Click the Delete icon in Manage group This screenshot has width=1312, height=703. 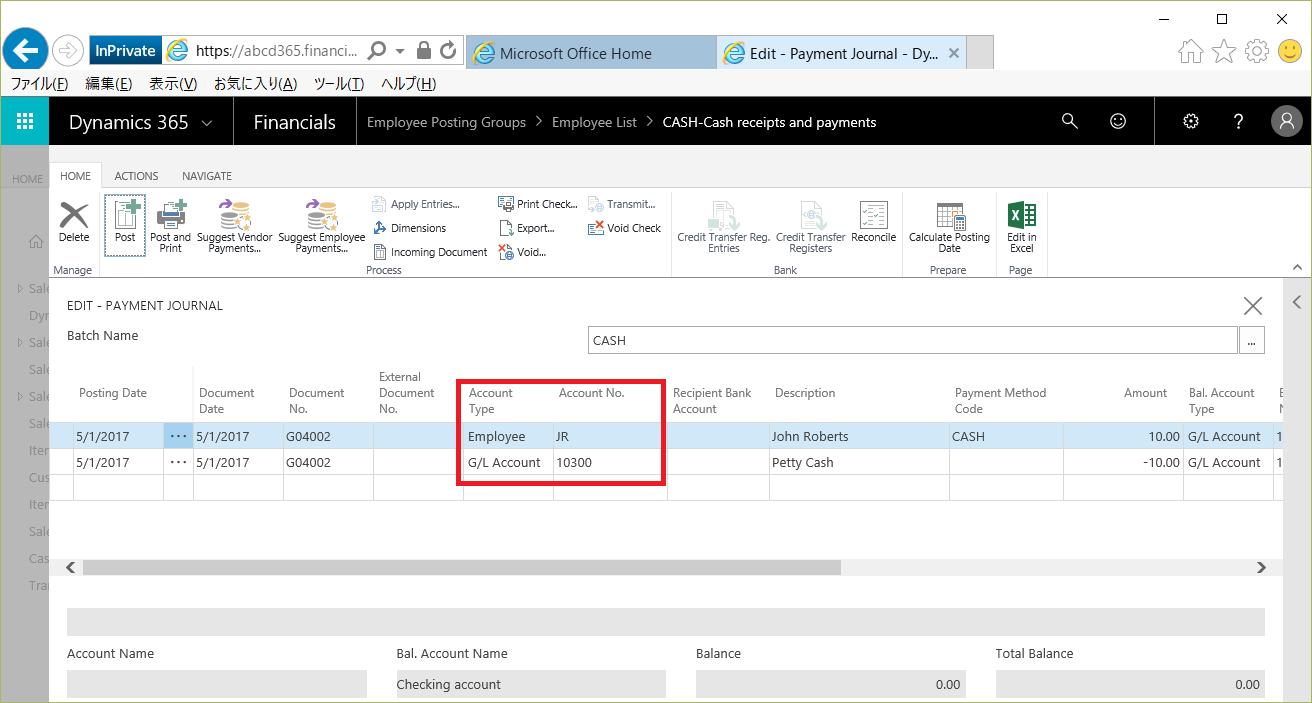click(x=74, y=216)
